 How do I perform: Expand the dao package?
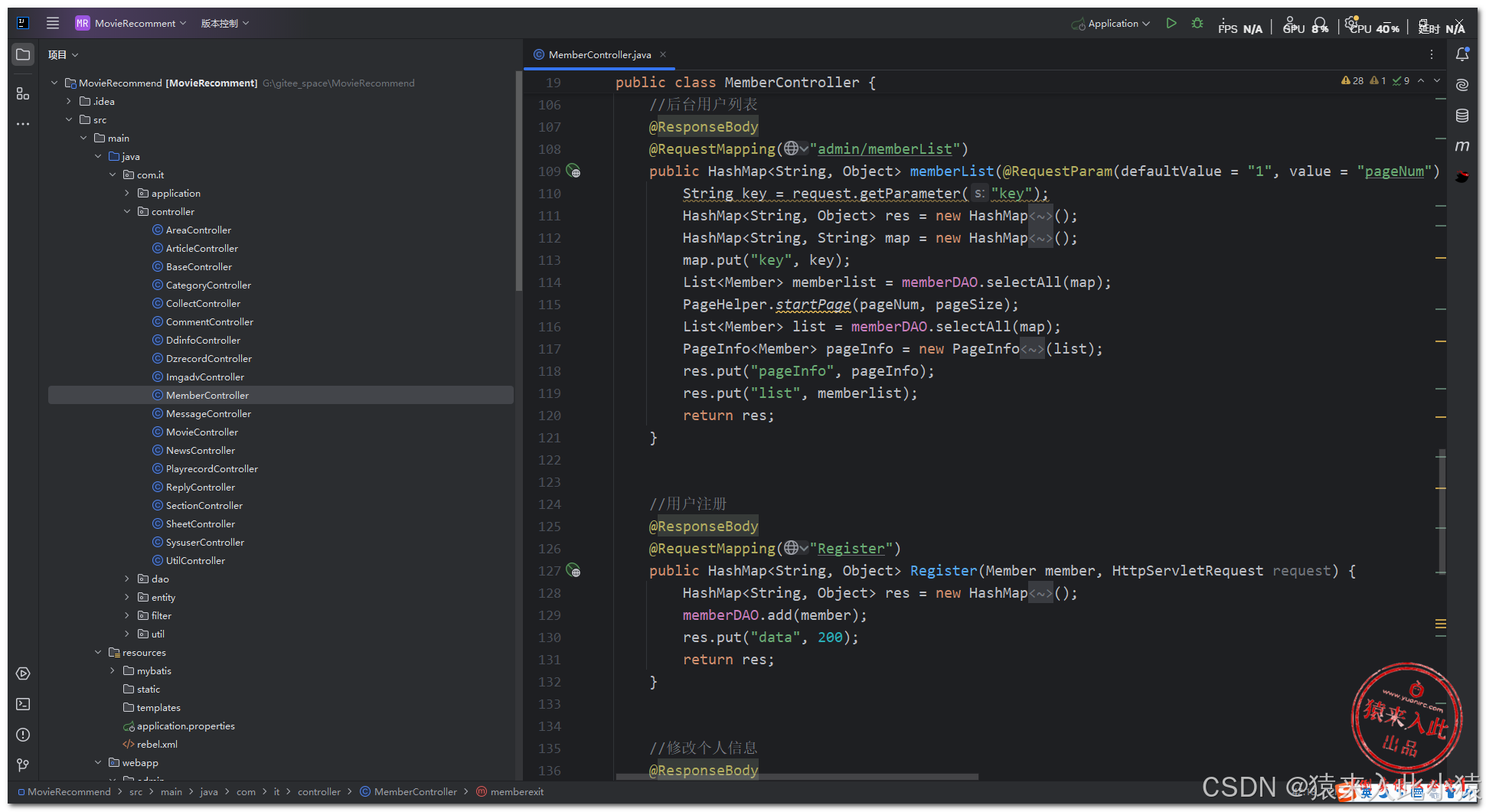click(127, 579)
